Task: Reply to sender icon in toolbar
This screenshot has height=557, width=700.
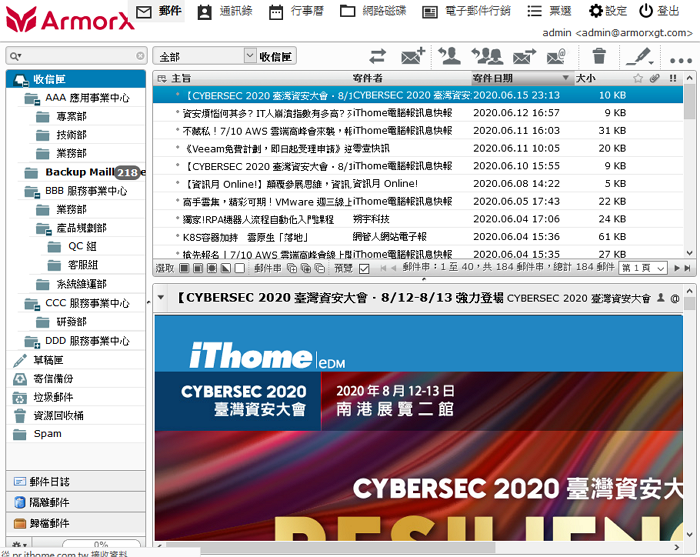Action: coord(450,56)
